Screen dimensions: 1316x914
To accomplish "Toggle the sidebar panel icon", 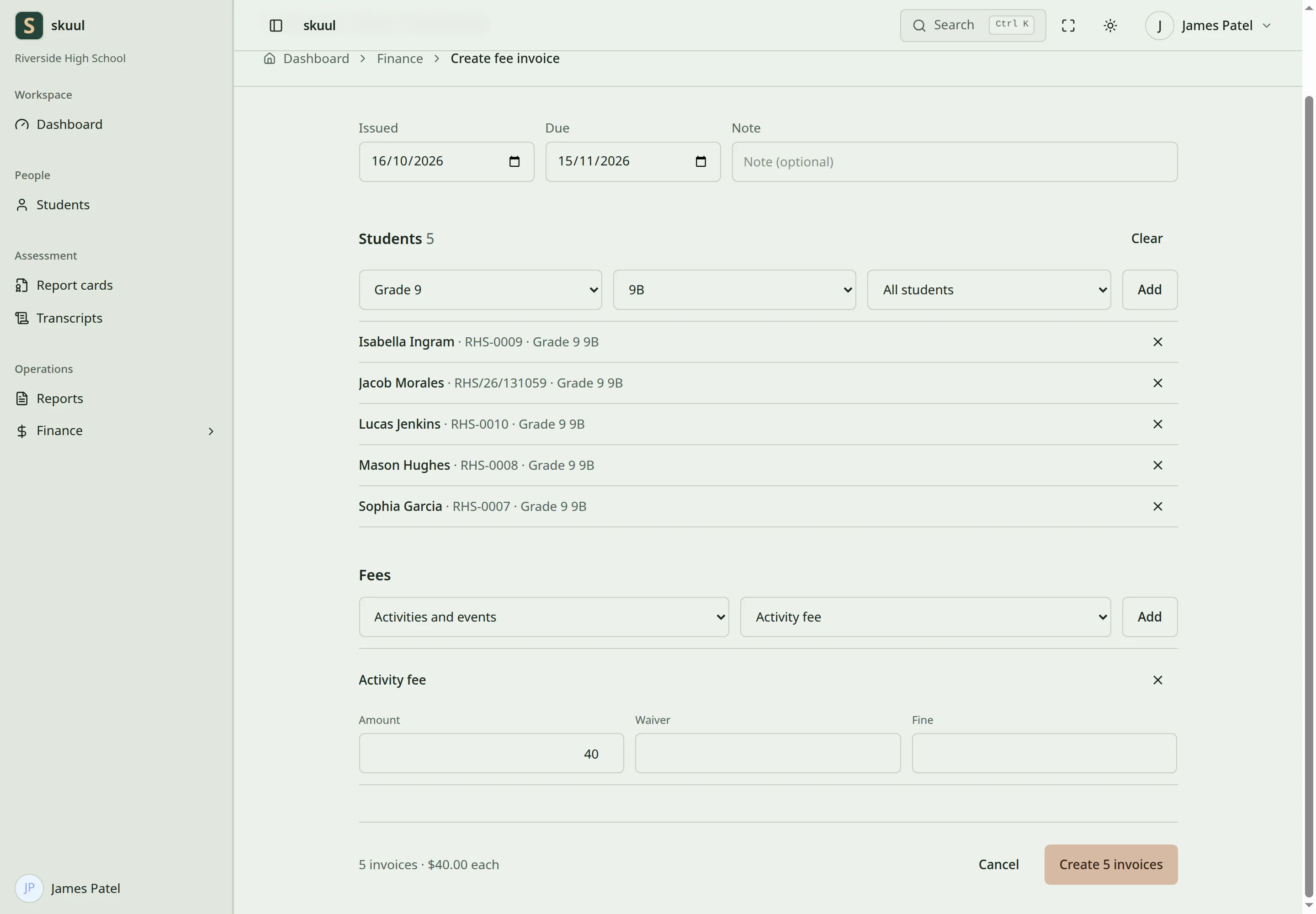I will click(x=276, y=25).
